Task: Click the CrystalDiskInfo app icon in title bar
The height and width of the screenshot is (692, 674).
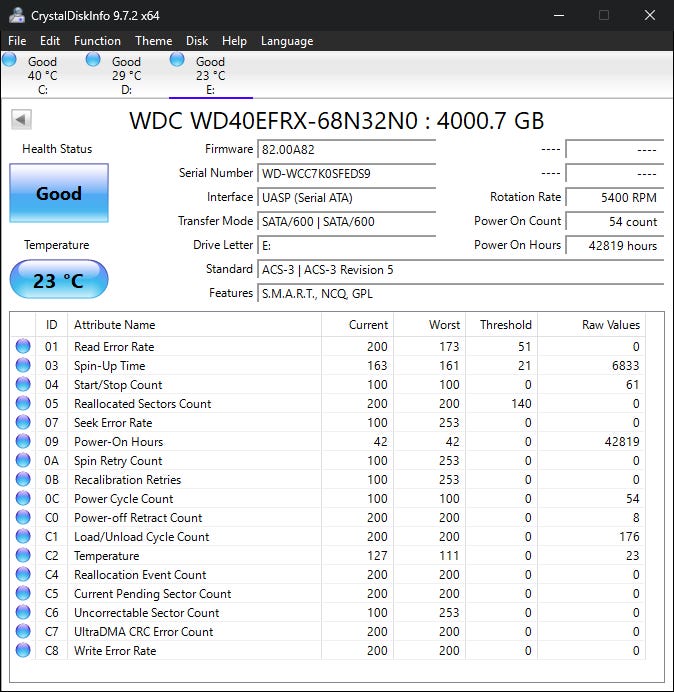Action: pyautogui.click(x=16, y=15)
